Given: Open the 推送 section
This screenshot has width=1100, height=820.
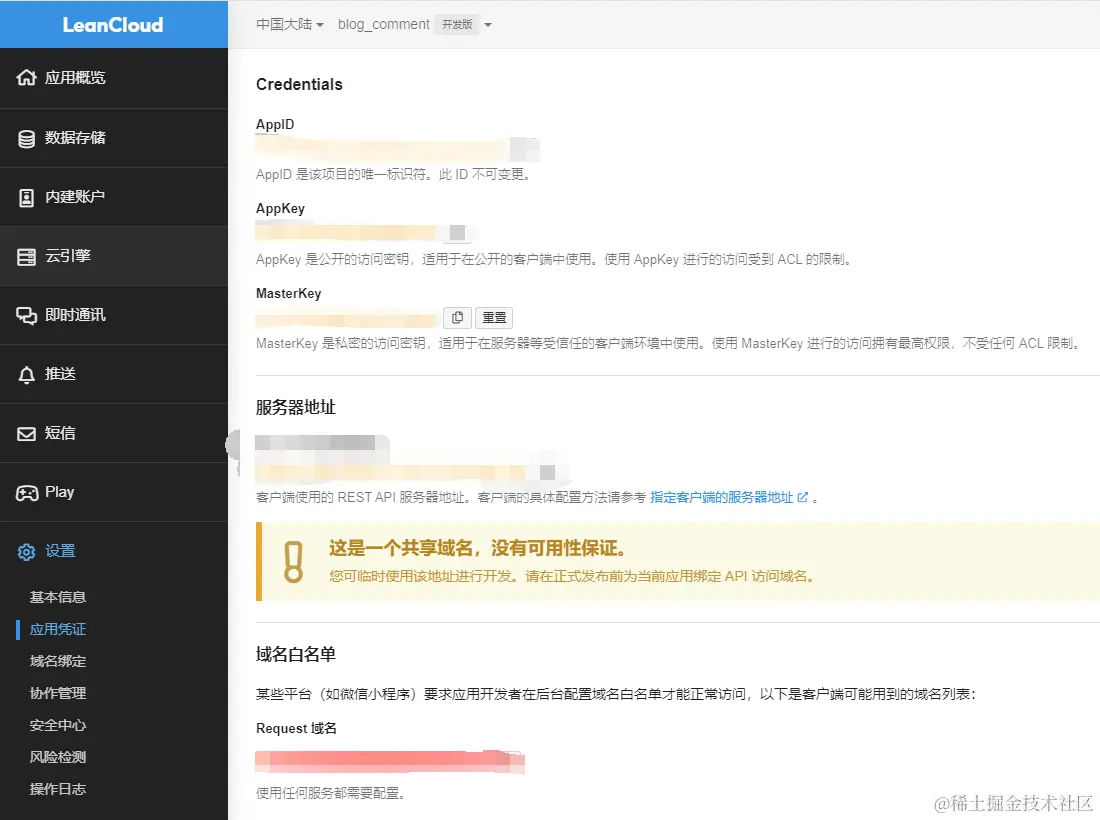Looking at the screenshot, I should (x=114, y=374).
